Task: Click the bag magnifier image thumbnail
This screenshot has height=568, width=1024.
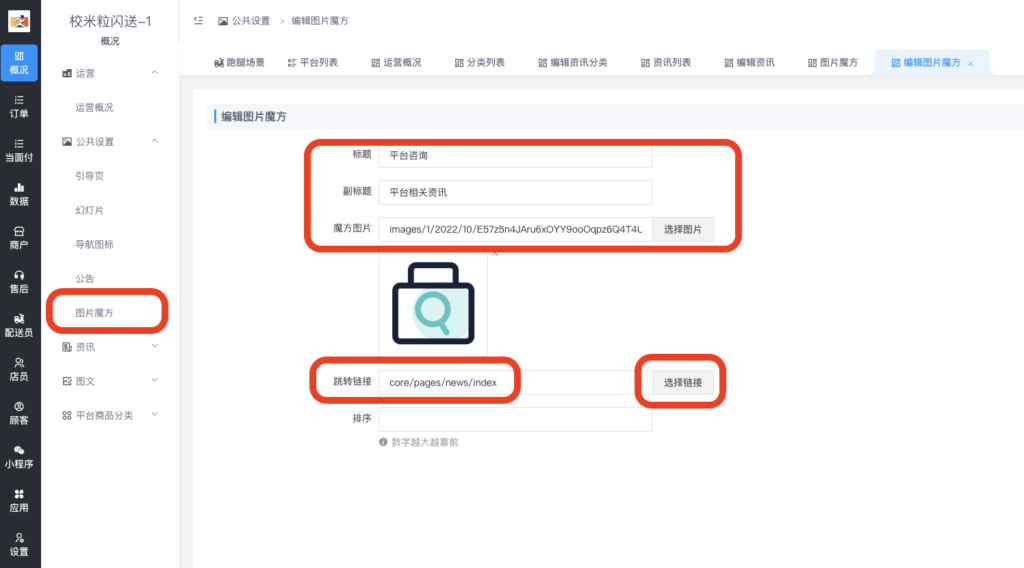Action: tap(433, 304)
